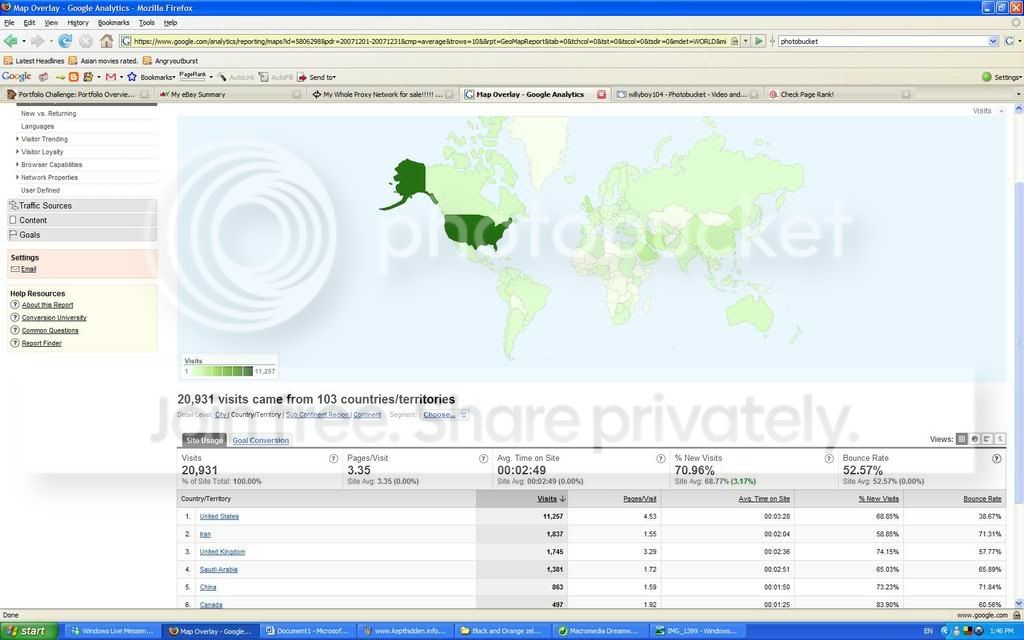
Task: Click the Traffic Sources section icon
Action: (13, 206)
